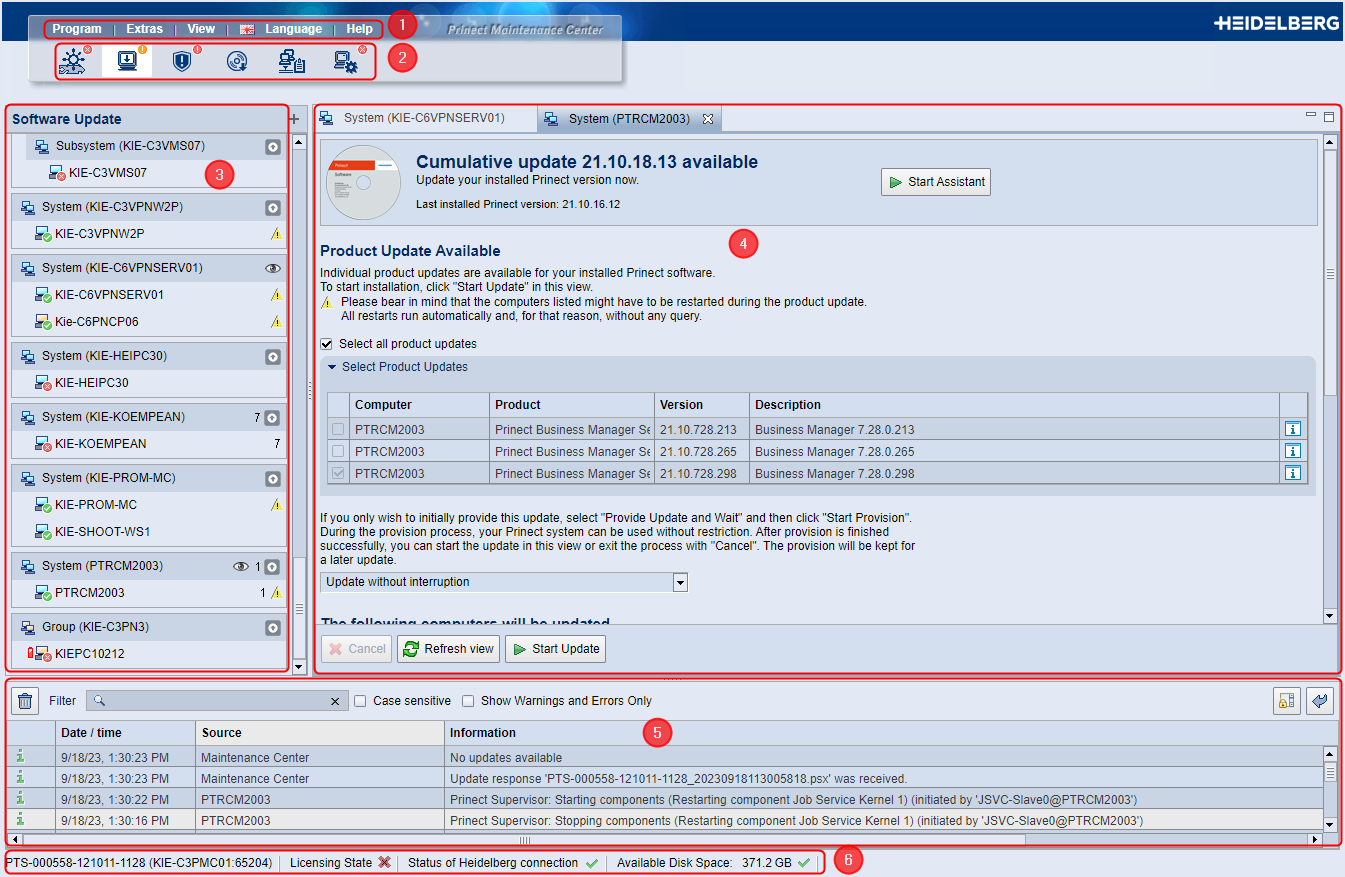Collapse the Select Product Updates section
This screenshot has width=1345, height=877.
pyautogui.click(x=332, y=367)
